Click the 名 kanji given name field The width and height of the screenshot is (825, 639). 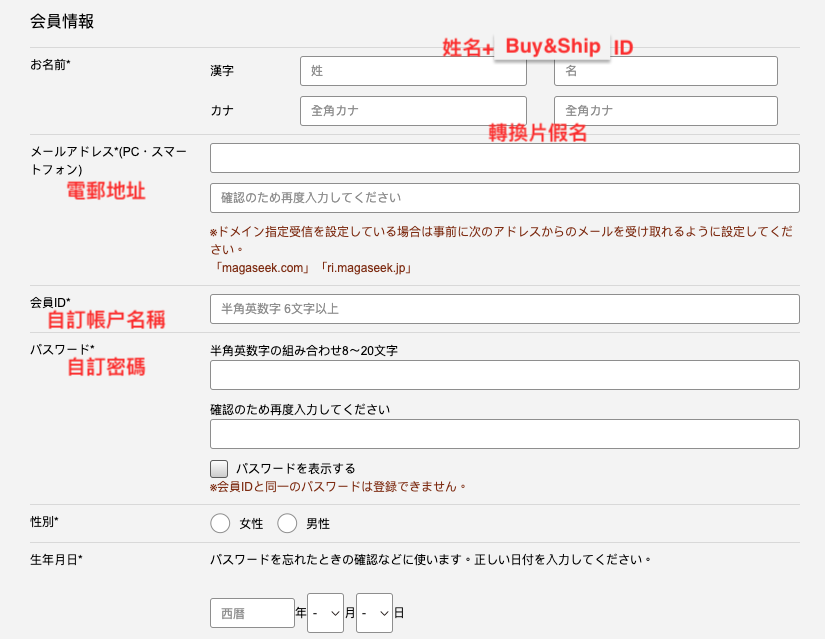coord(665,71)
